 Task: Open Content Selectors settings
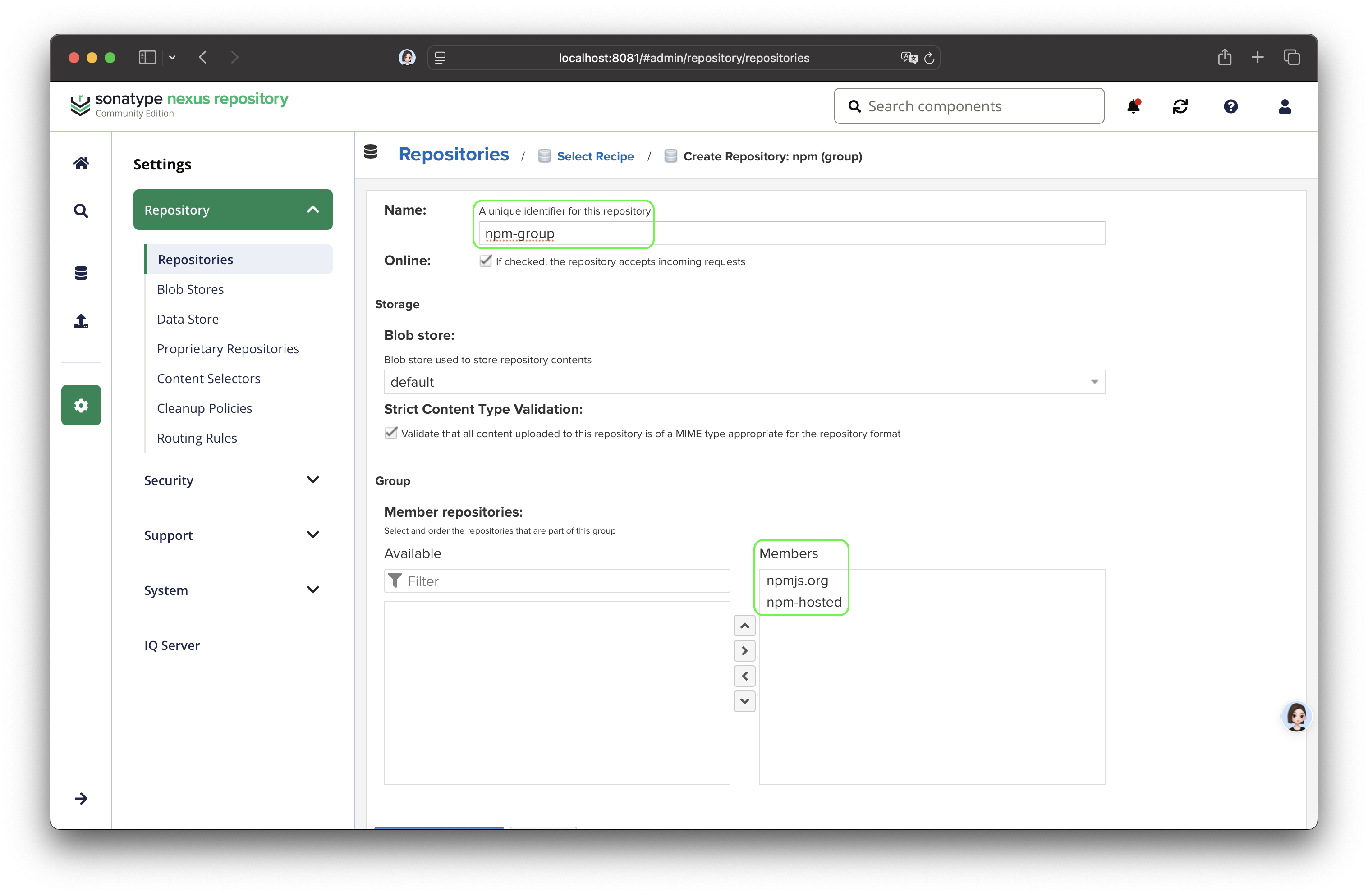209,379
